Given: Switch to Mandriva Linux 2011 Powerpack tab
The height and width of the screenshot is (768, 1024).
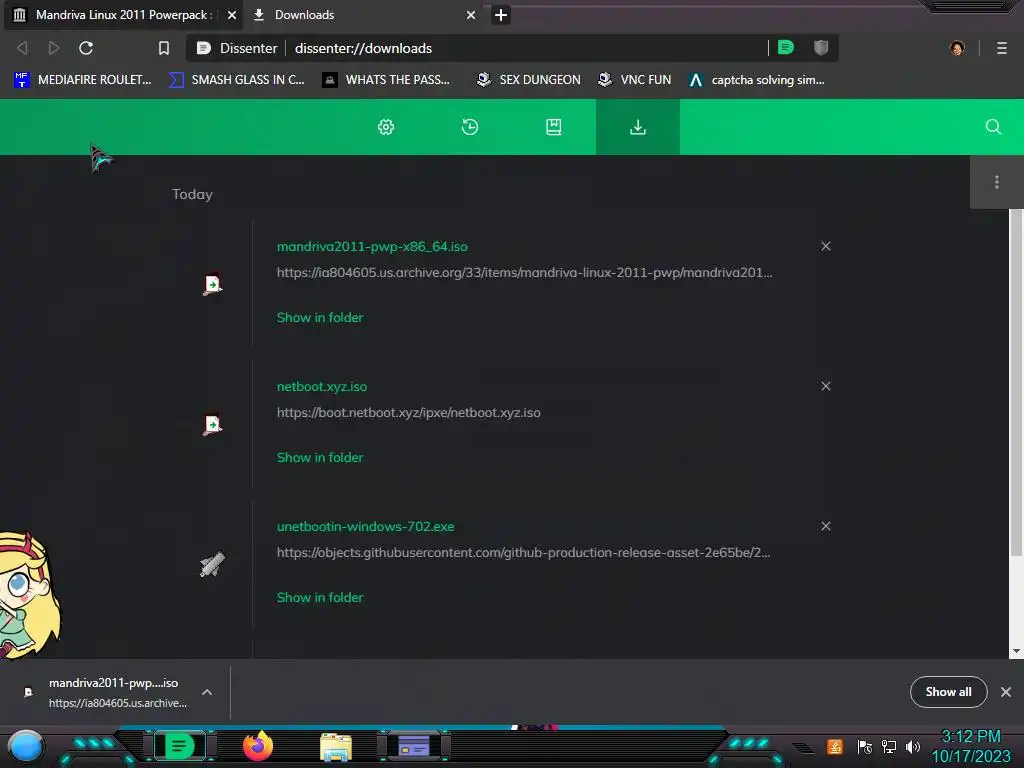Looking at the screenshot, I should (123, 15).
